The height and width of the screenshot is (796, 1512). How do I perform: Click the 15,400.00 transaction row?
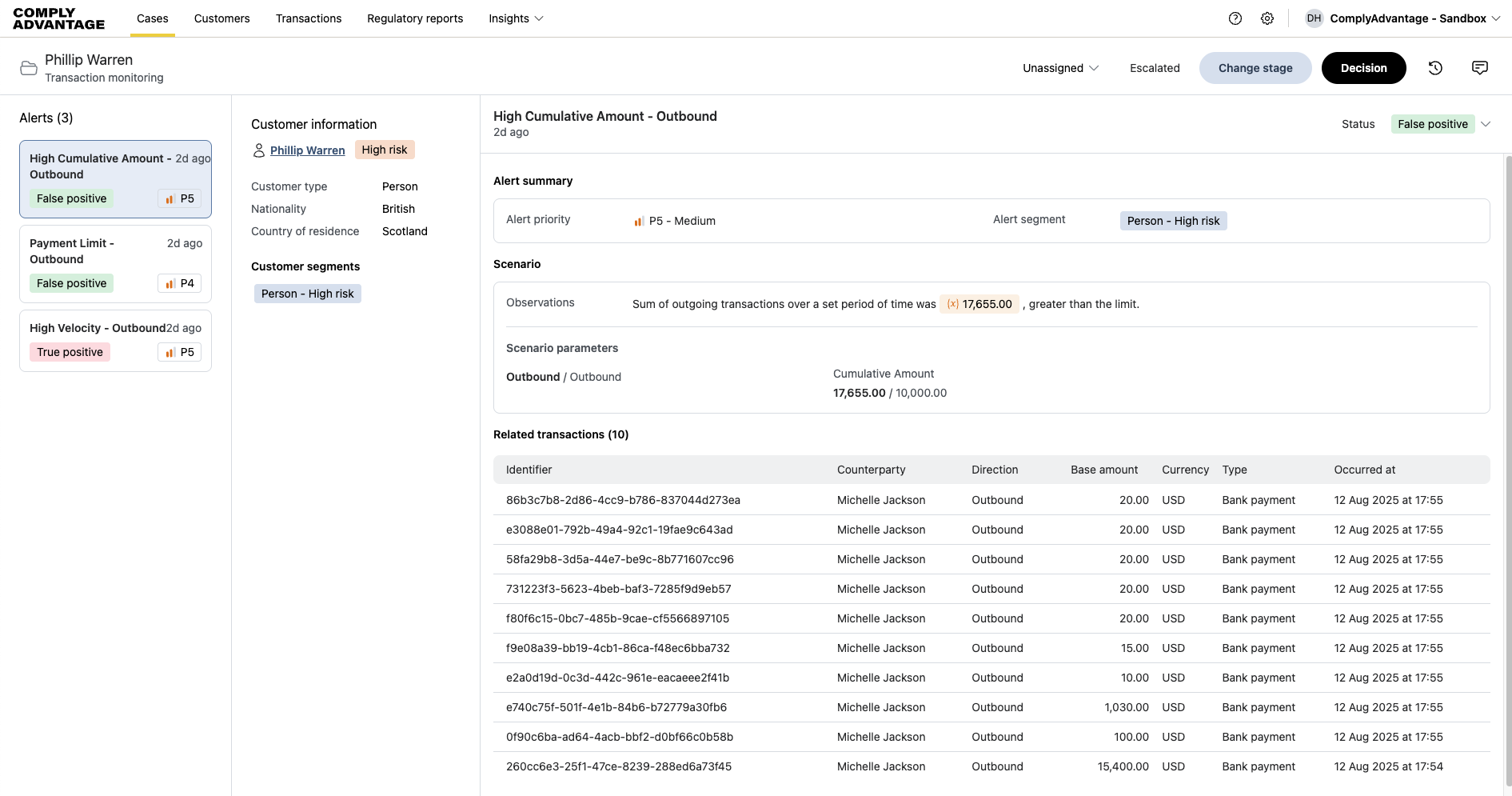pyautogui.click(x=991, y=766)
